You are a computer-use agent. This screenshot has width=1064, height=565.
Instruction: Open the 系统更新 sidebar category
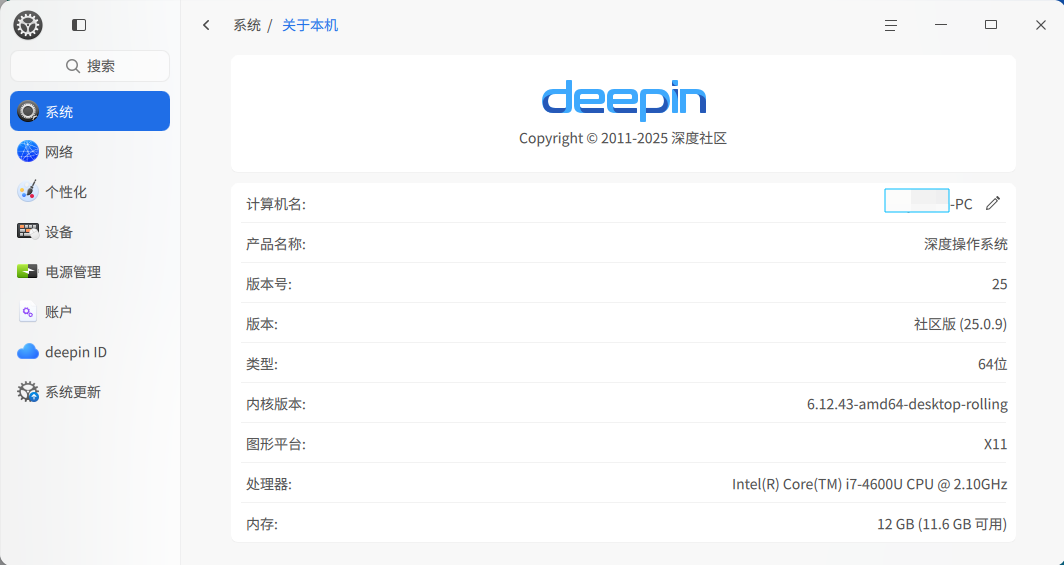[90, 391]
